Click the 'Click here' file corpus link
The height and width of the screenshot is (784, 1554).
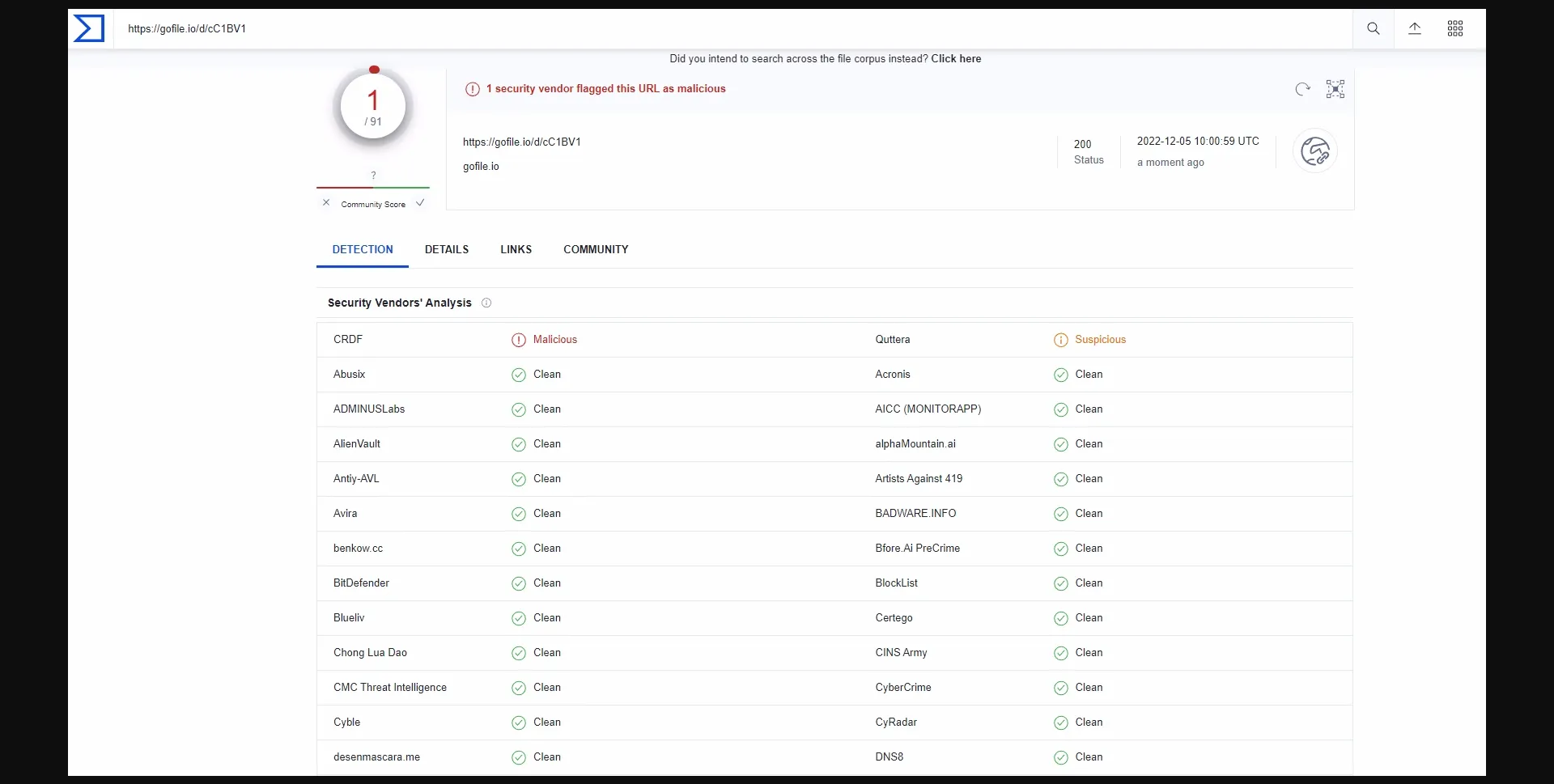pyautogui.click(x=956, y=59)
